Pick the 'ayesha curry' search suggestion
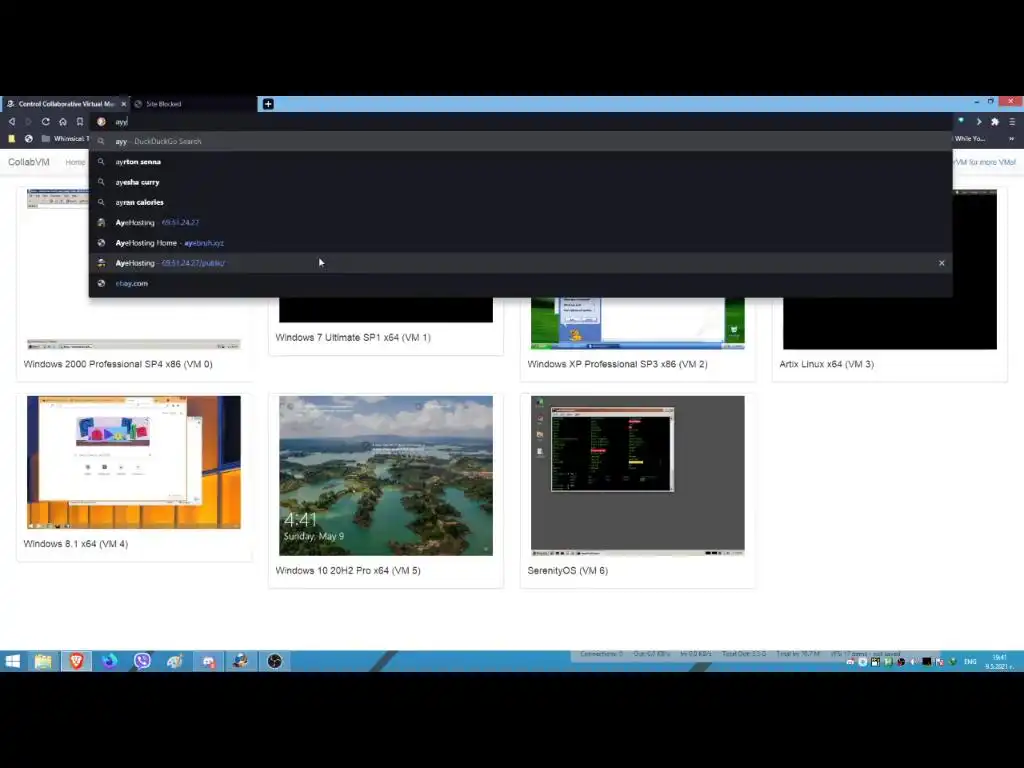This screenshot has height=768, width=1024. pyautogui.click(x=520, y=182)
